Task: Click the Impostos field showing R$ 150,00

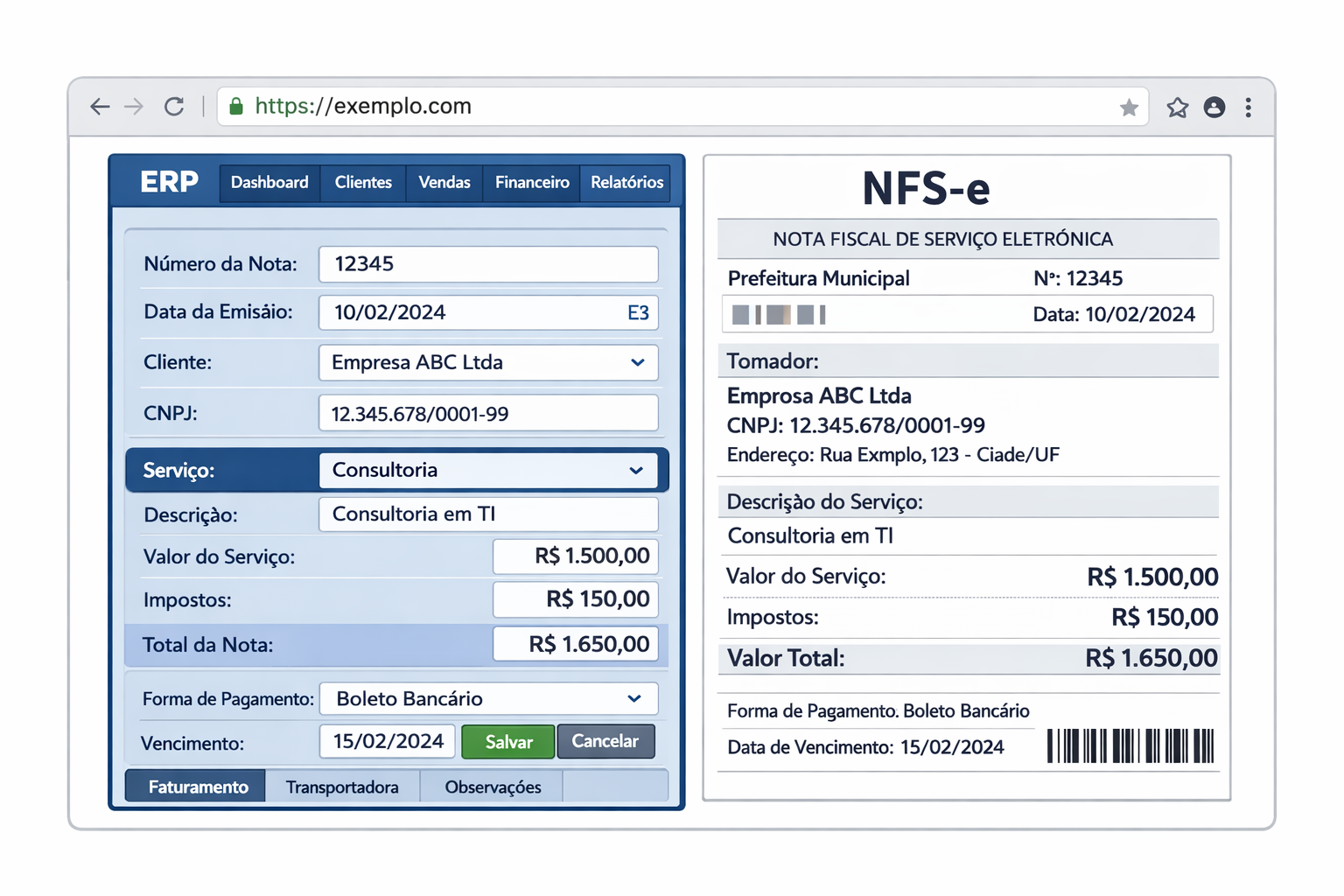Action: tap(576, 599)
